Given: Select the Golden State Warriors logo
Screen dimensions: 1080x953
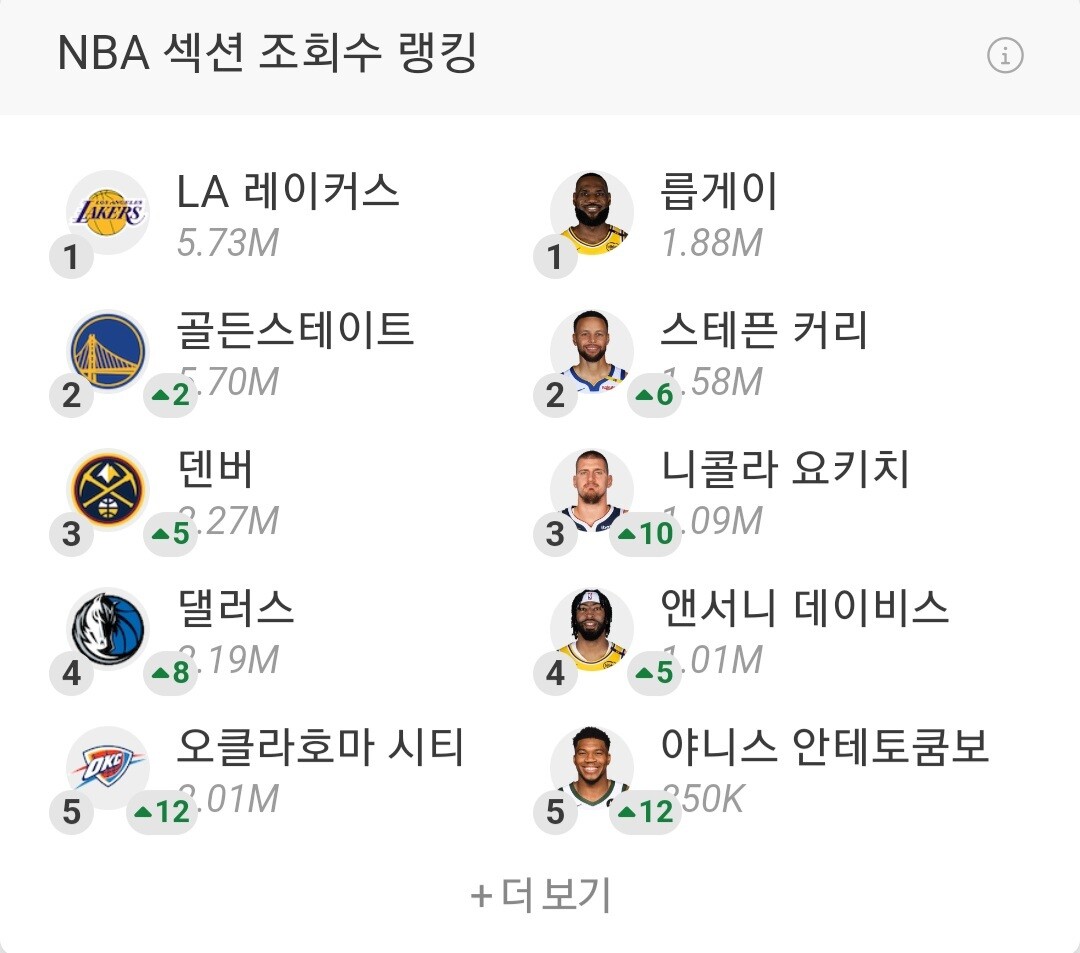Looking at the screenshot, I should (107, 351).
